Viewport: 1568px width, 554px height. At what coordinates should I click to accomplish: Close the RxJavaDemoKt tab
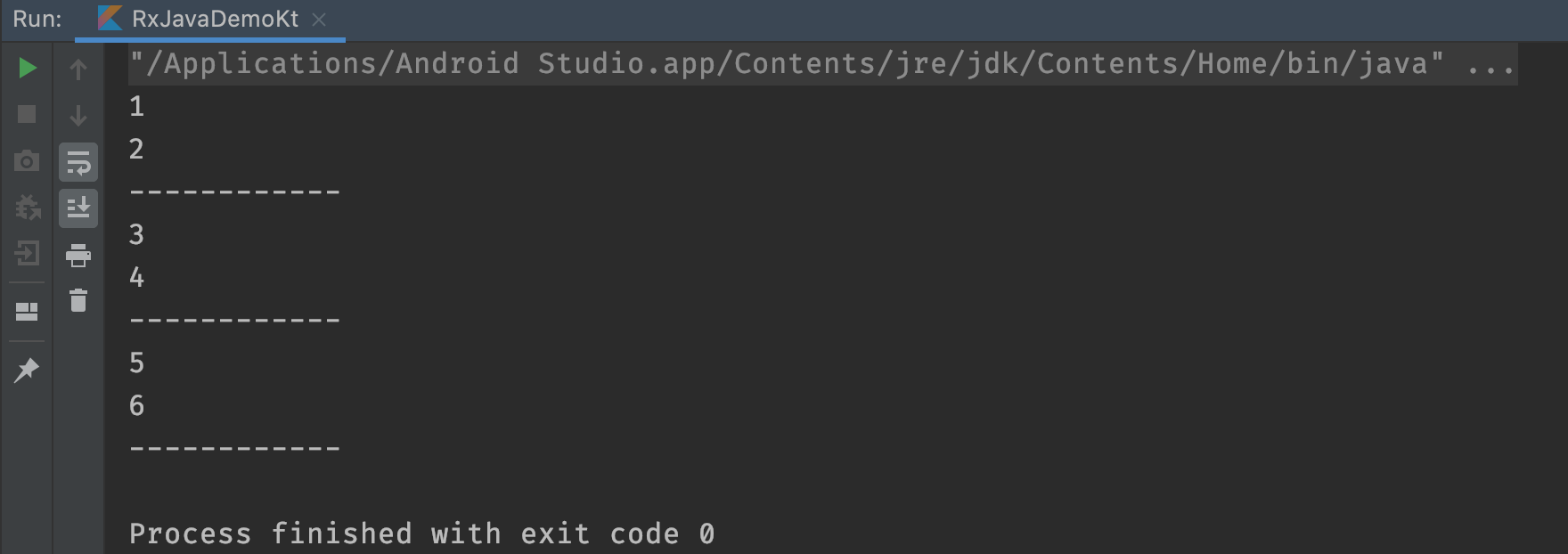pyautogui.click(x=320, y=17)
